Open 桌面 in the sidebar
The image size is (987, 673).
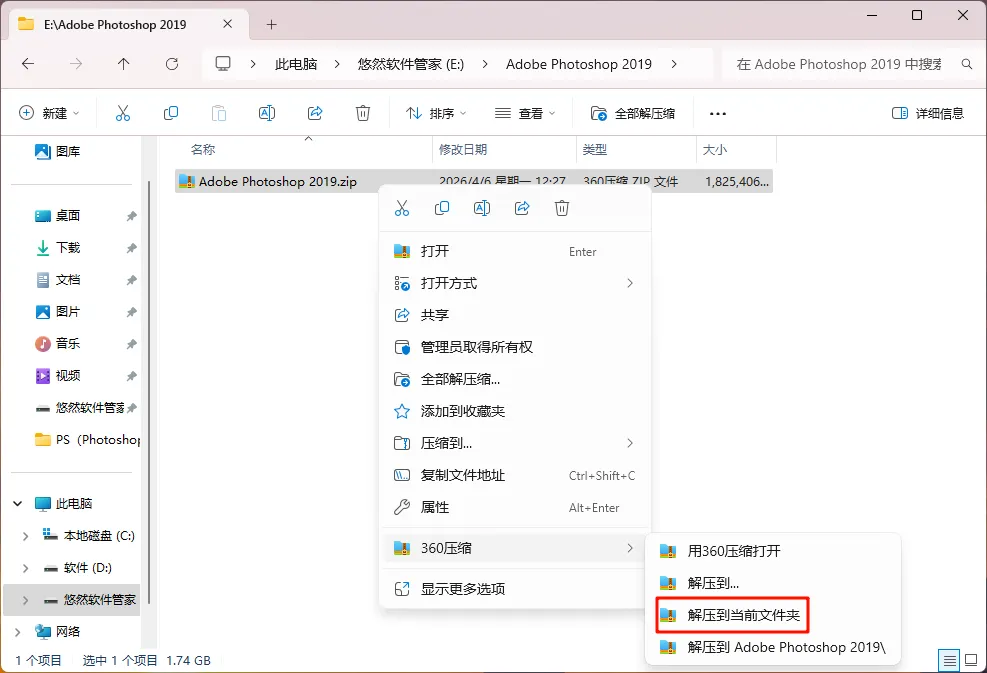(x=58, y=215)
